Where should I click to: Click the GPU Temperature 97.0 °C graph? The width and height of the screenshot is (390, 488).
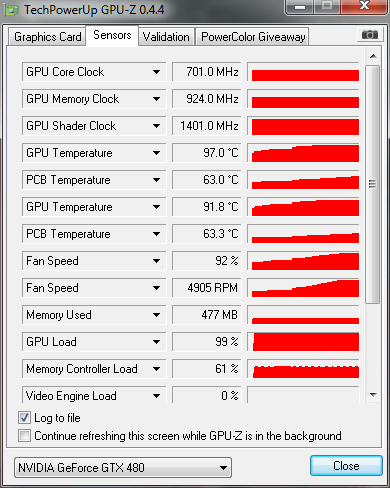coord(303,153)
